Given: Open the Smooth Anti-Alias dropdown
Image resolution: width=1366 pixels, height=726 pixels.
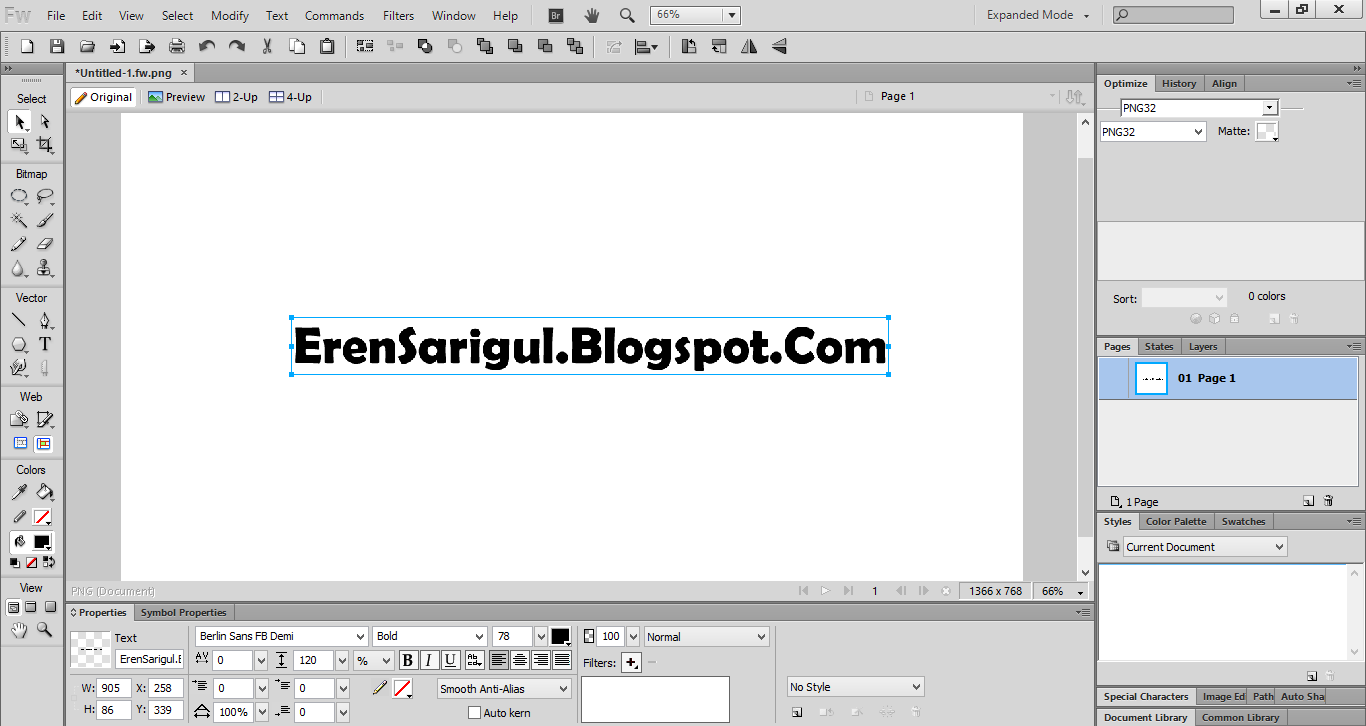Looking at the screenshot, I should click(x=504, y=689).
